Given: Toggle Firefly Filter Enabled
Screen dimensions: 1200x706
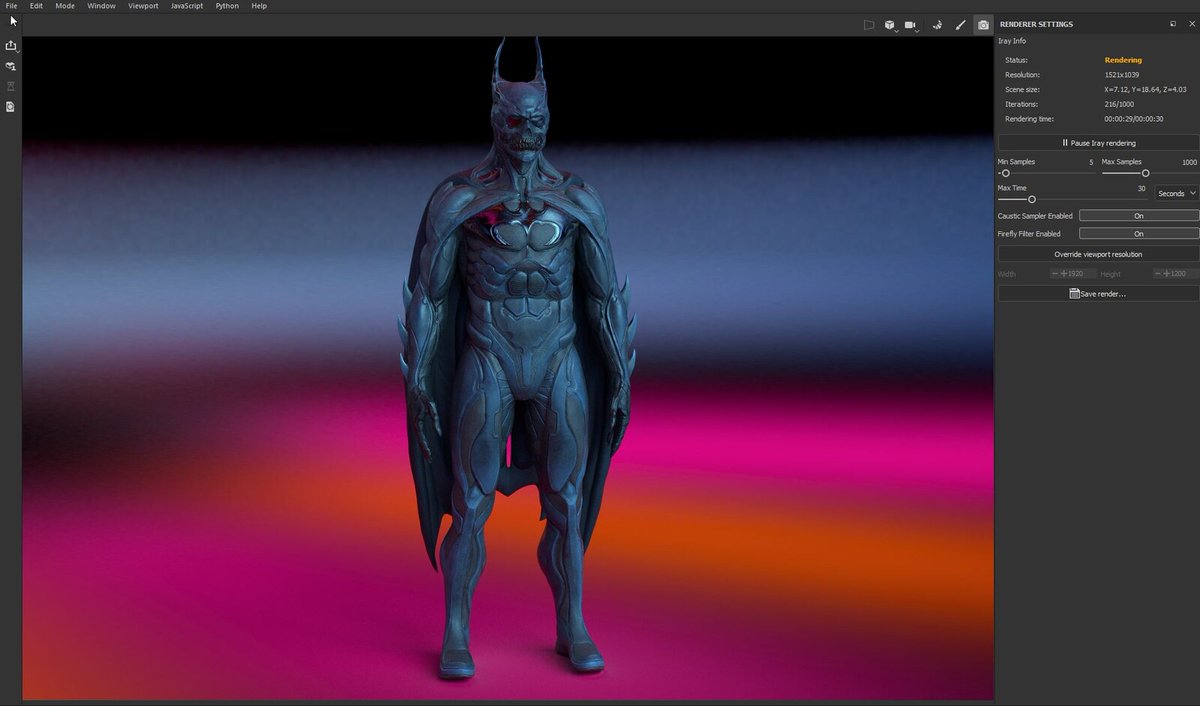Looking at the screenshot, I should (1139, 234).
